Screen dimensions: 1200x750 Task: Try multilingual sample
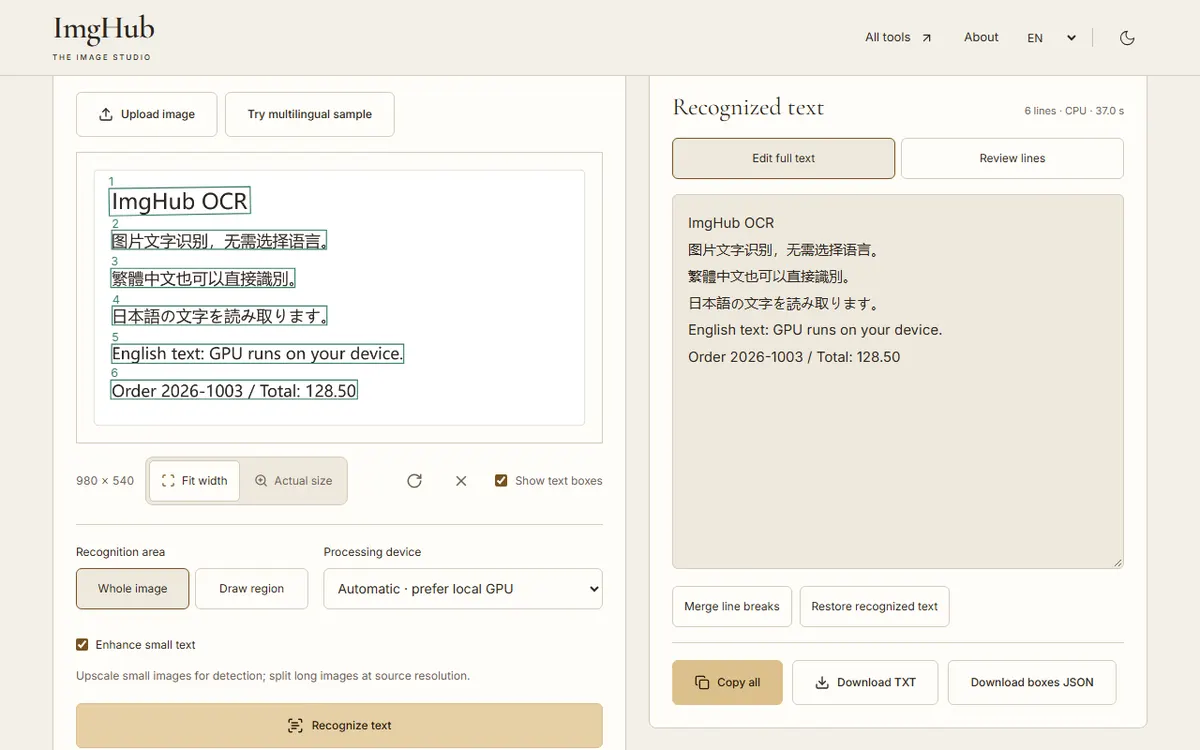coord(310,114)
